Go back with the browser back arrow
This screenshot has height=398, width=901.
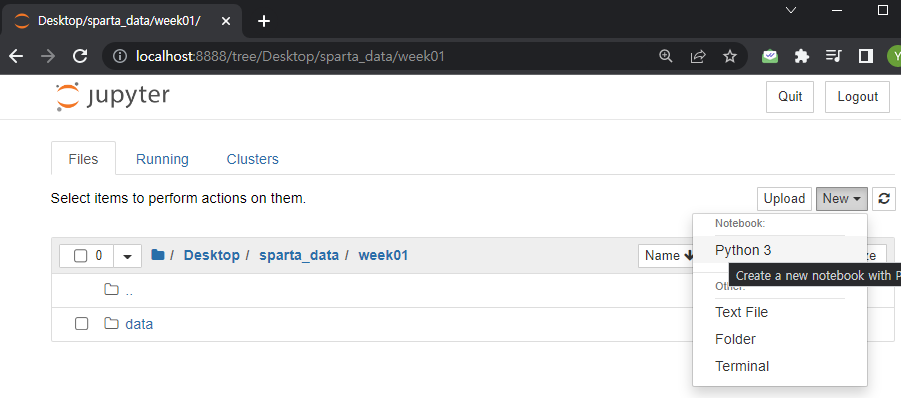coord(16,56)
